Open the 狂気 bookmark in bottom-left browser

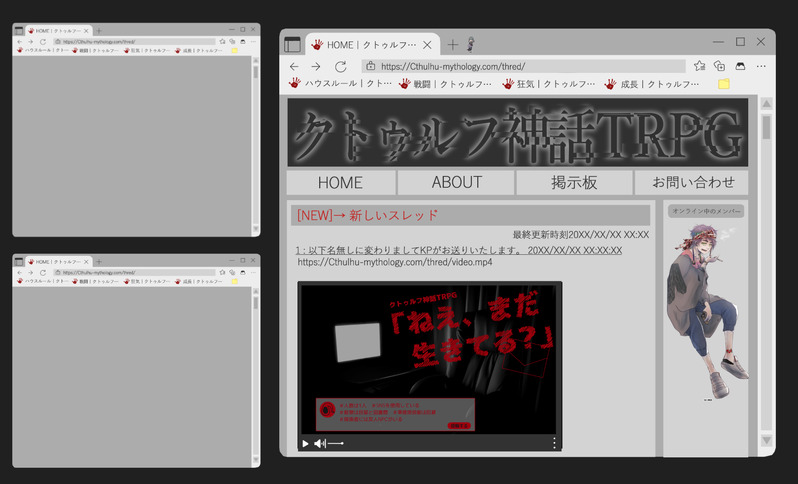pyautogui.click(x=147, y=281)
